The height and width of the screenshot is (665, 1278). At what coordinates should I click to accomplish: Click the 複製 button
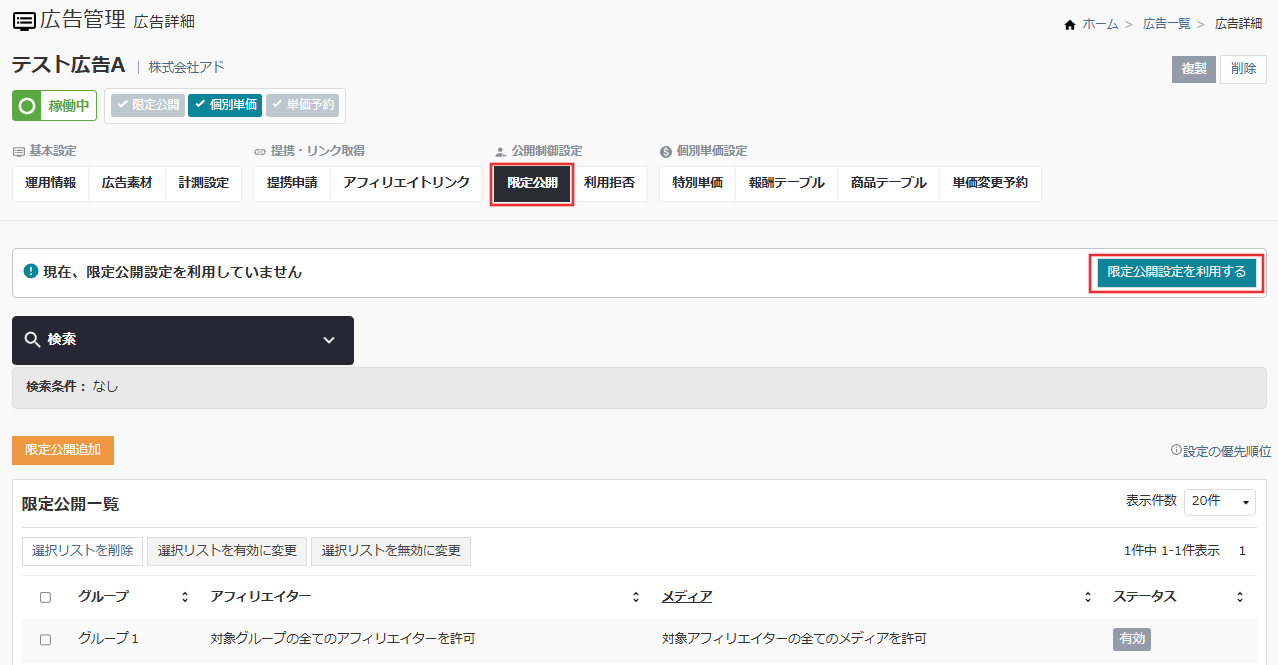tap(1194, 69)
